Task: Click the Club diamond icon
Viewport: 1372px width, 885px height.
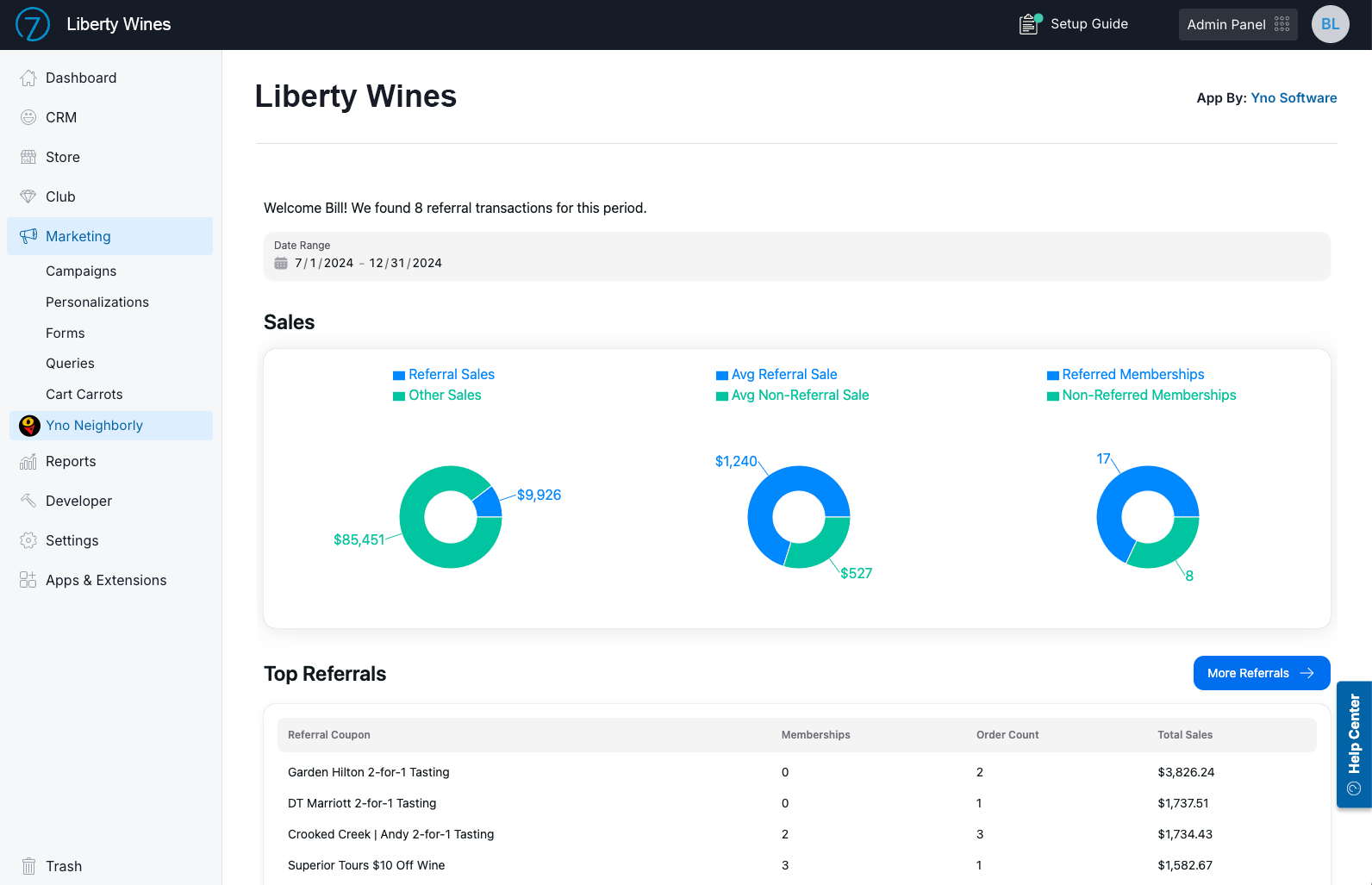Action: coord(28,196)
